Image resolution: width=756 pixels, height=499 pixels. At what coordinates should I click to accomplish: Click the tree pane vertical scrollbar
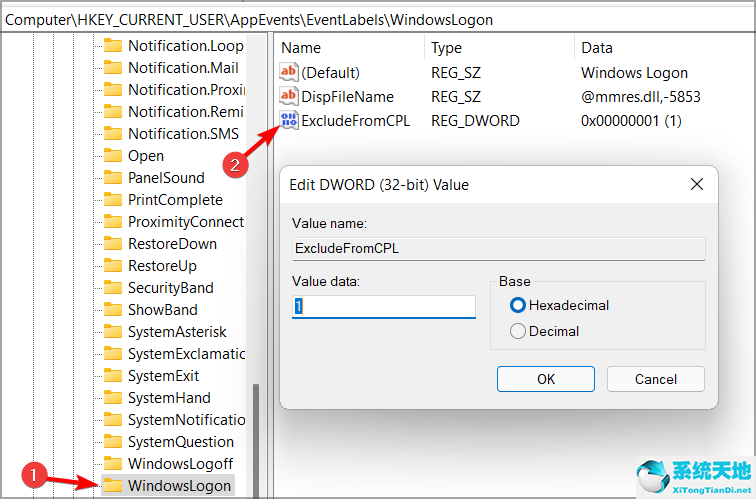257,440
